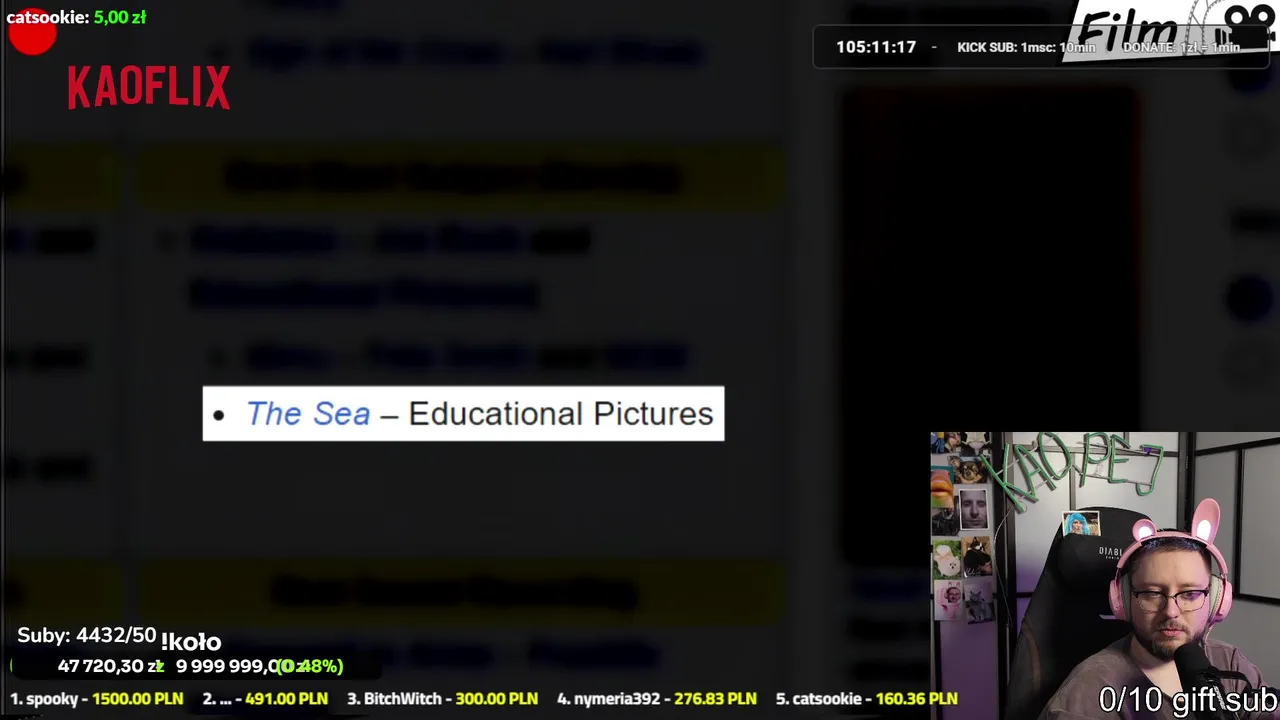Click the catsookie - 160.36 PLN entry

pyautogui.click(x=867, y=699)
